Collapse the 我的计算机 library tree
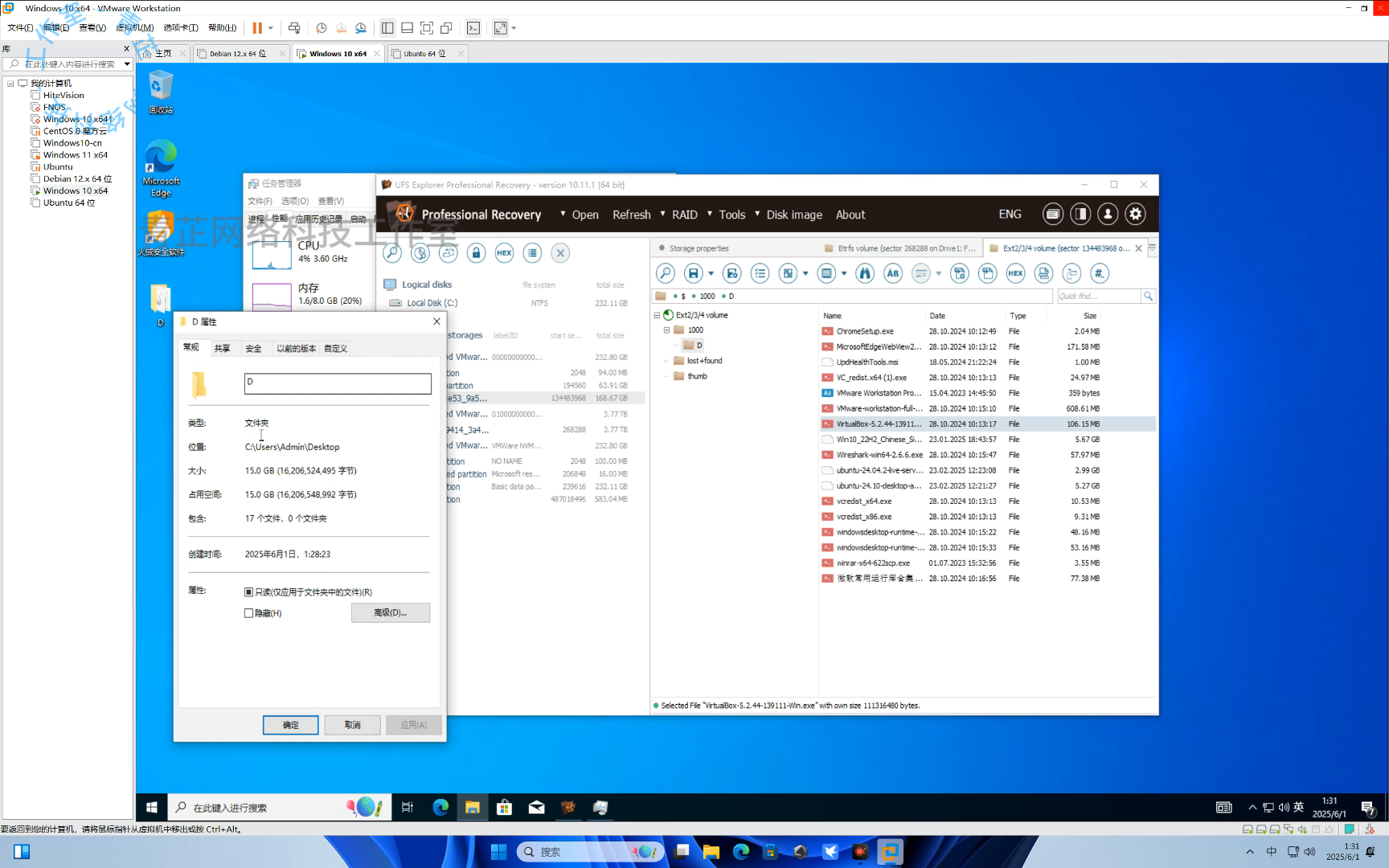 [10, 84]
